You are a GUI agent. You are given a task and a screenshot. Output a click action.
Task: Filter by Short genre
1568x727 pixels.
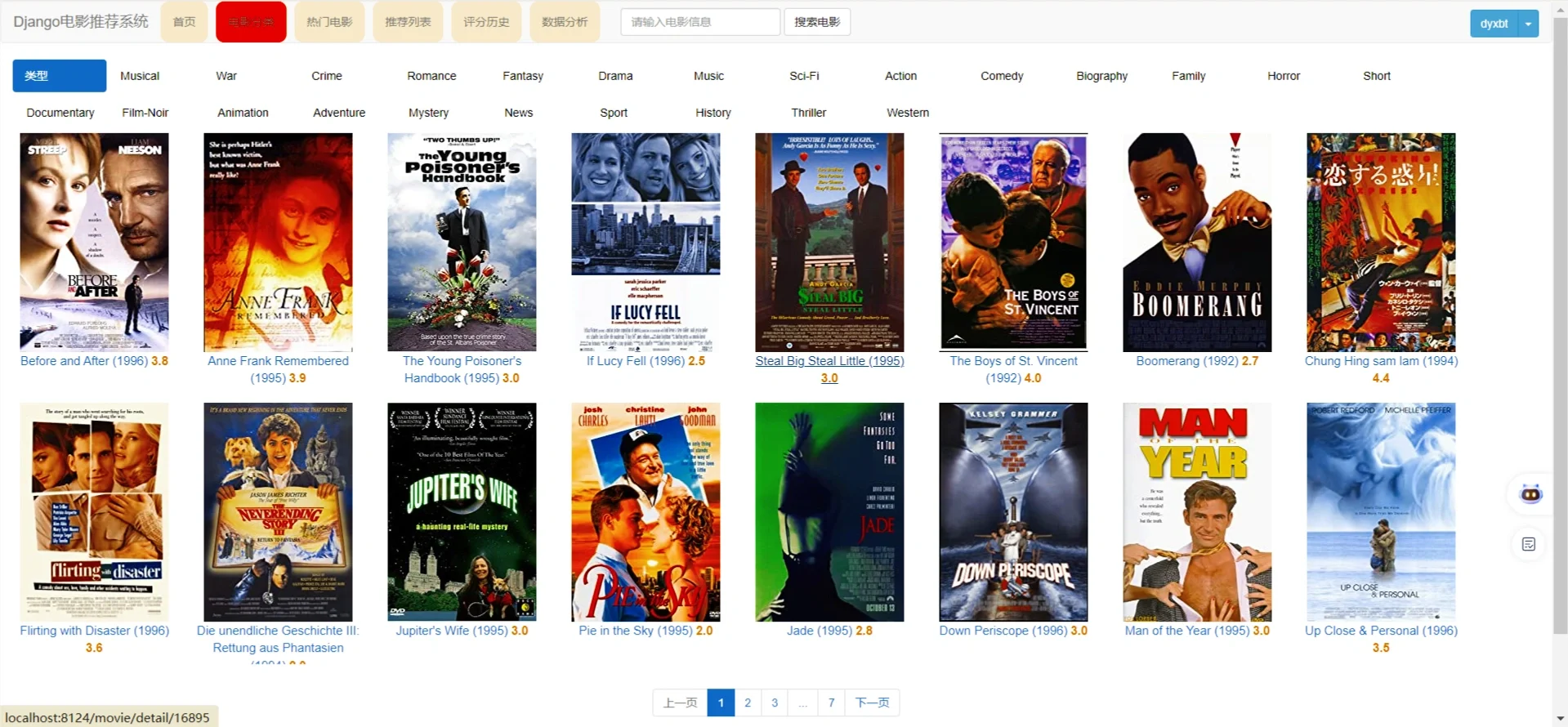click(x=1377, y=76)
